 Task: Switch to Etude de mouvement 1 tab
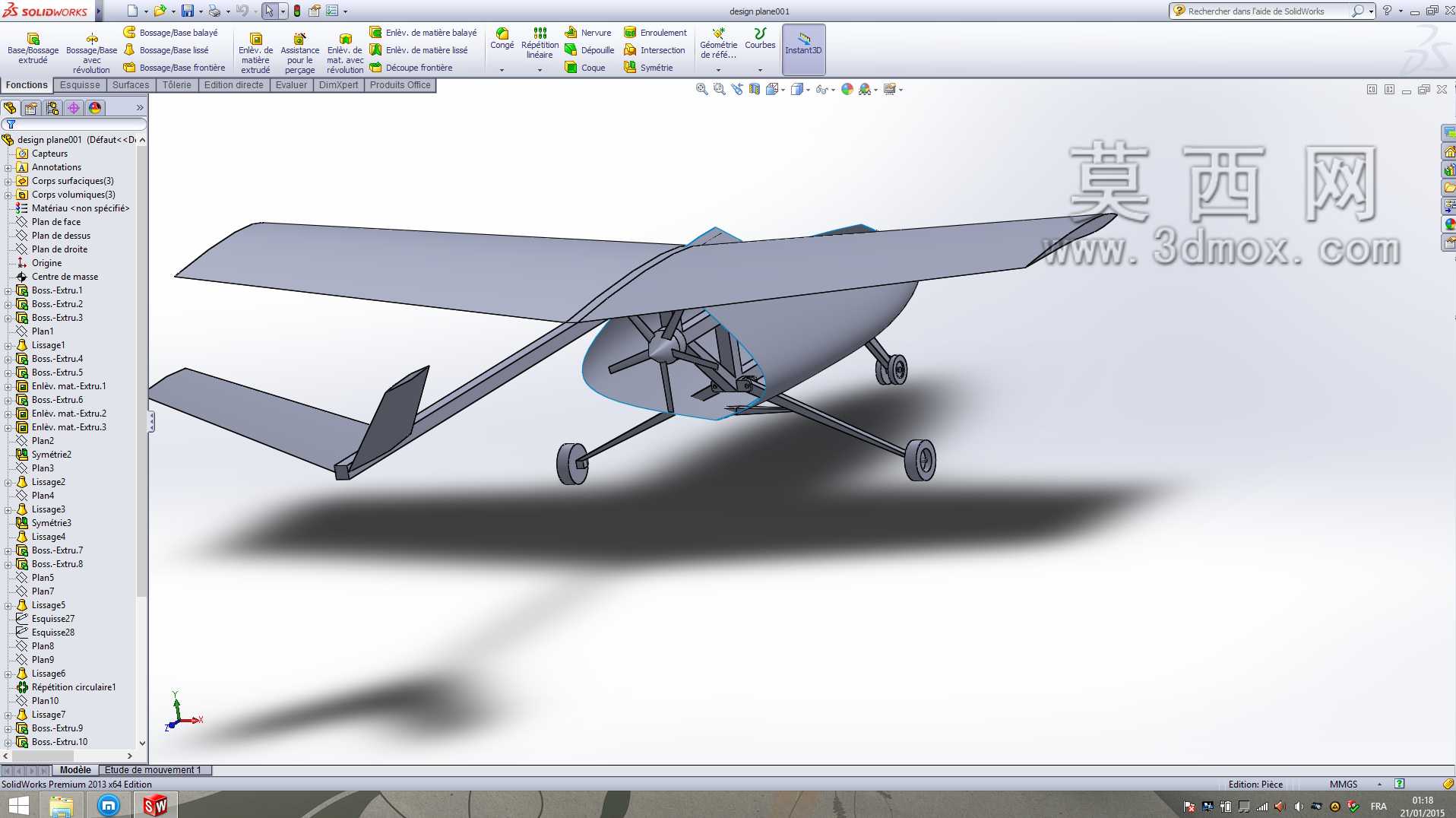[x=155, y=770]
